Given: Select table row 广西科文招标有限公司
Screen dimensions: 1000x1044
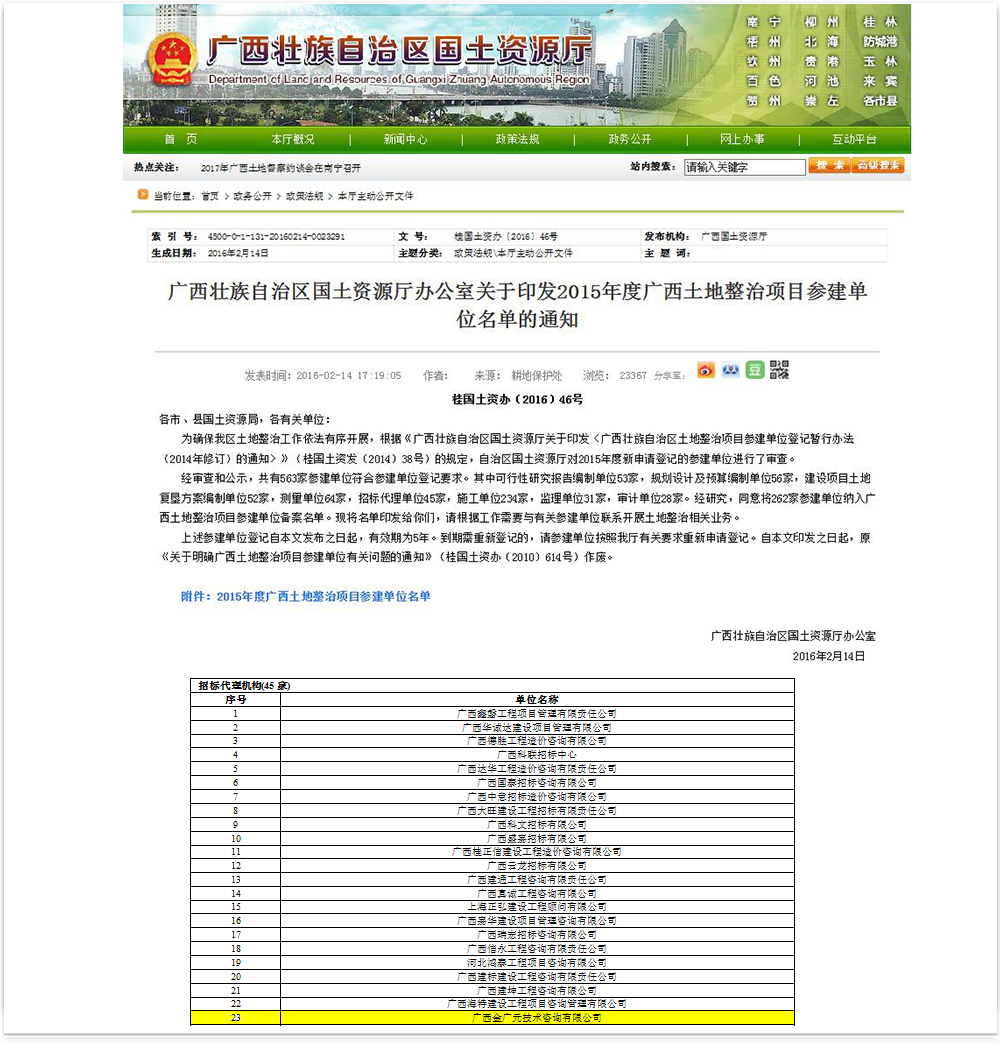Looking at the screenshot, I should [x=493, y=825].
